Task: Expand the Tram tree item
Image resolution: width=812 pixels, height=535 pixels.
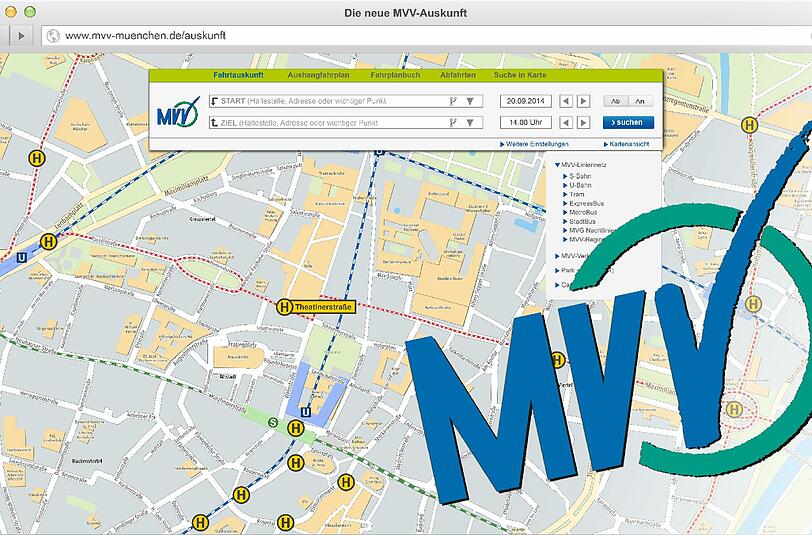Action: [x=566, y=194]
